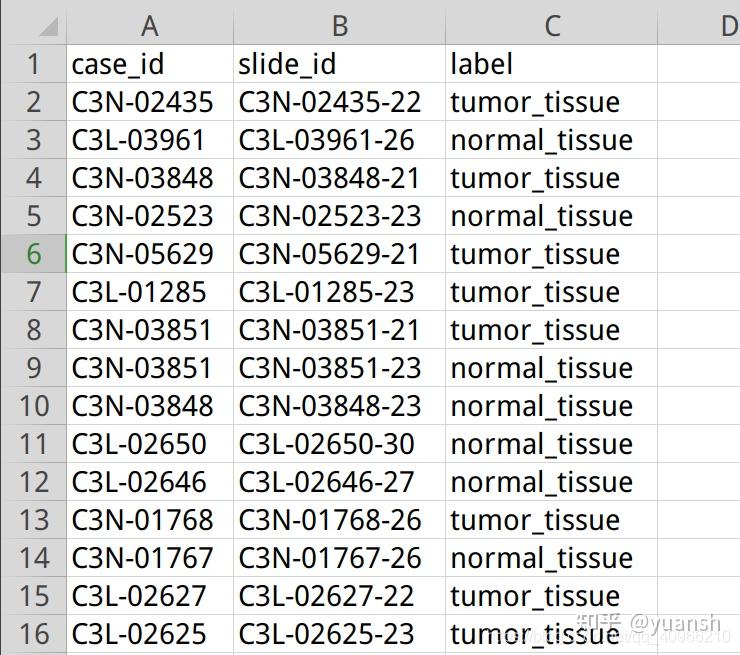Select column C header
Viewport: 740px width, 655px height.
pos(551,26)
